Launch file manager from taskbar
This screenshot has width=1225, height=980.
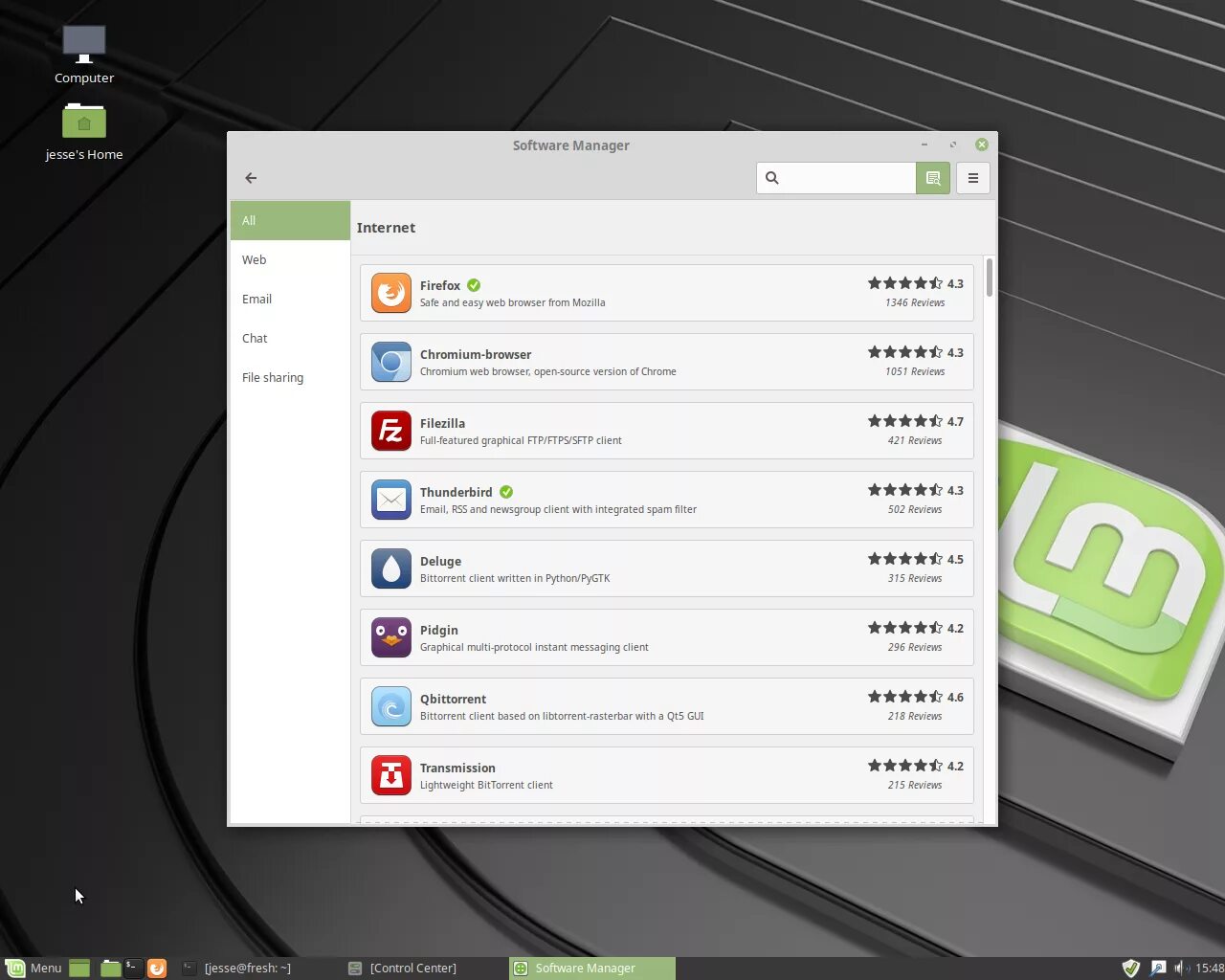coord(110,968)
